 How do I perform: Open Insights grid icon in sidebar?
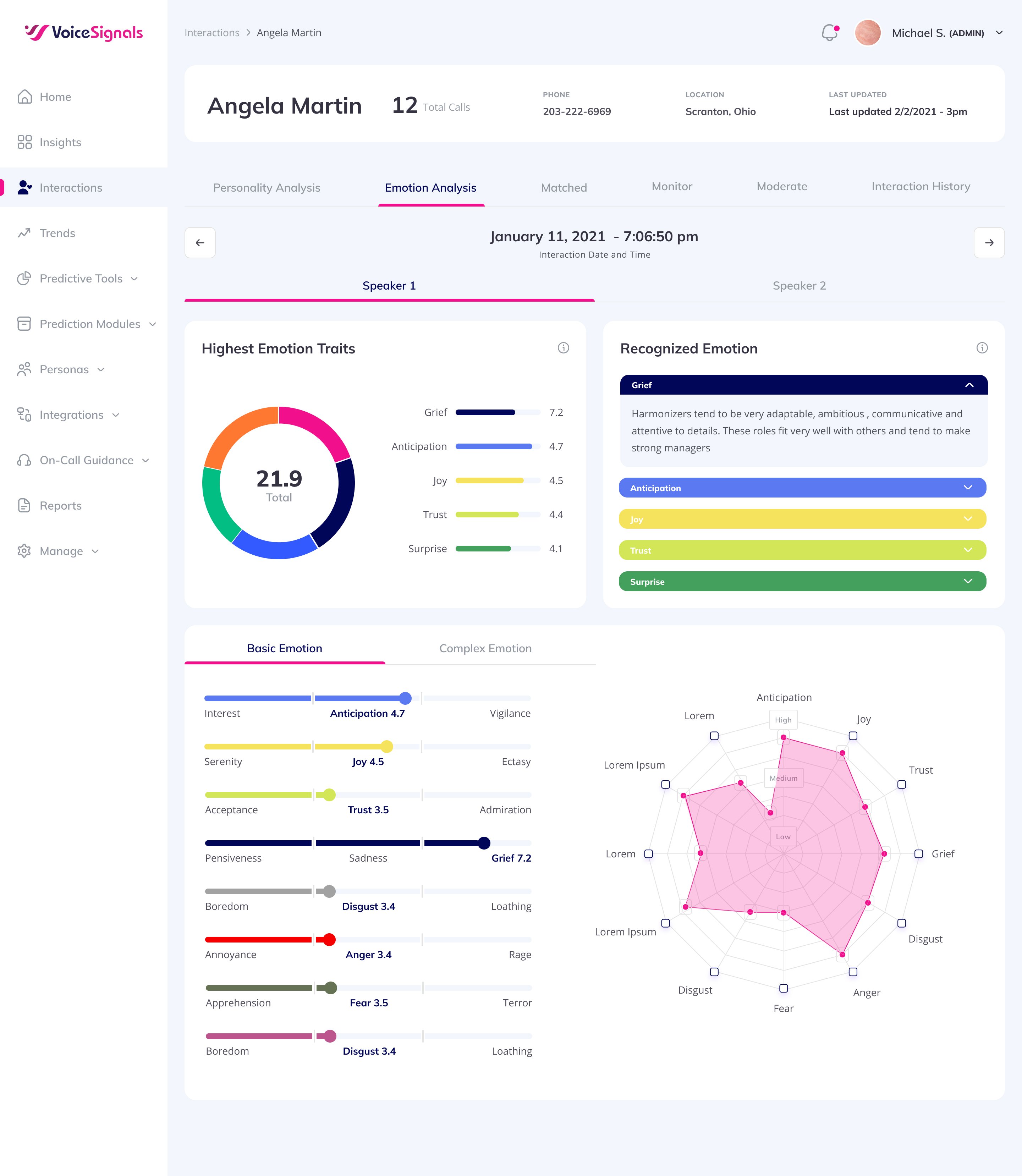24,142
